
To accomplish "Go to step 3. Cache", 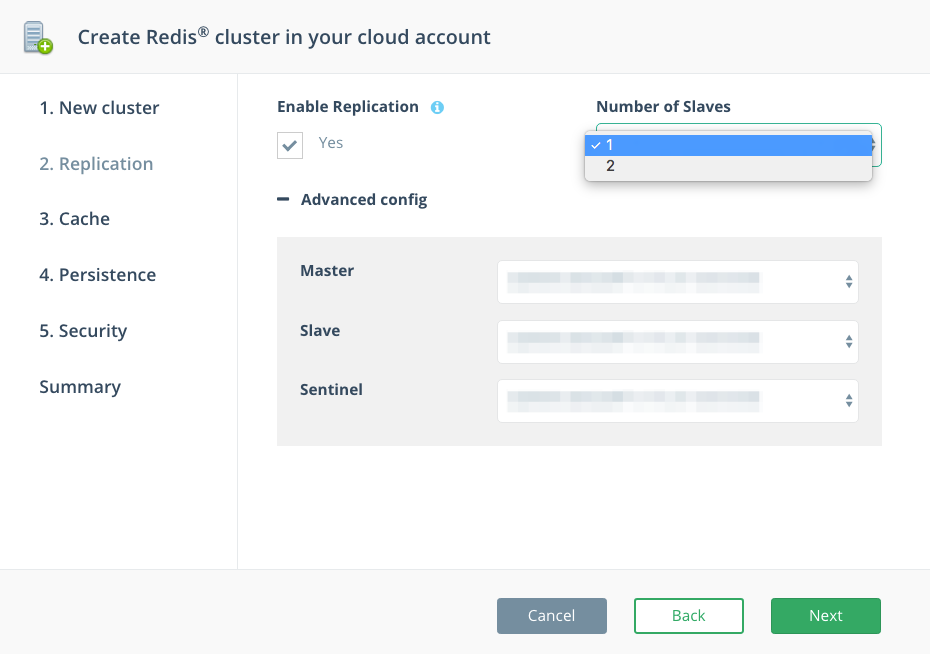I will pyautogui.click(x=74, y=219).
